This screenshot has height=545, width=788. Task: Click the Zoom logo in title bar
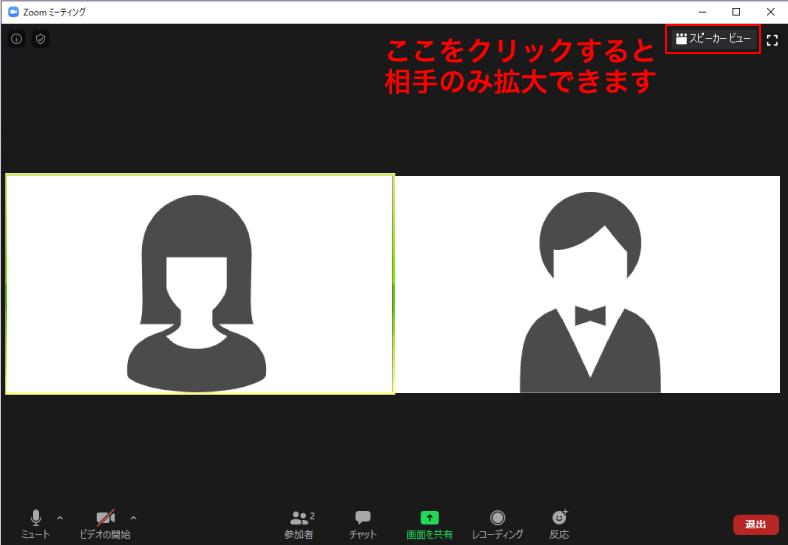click(12, 12)
